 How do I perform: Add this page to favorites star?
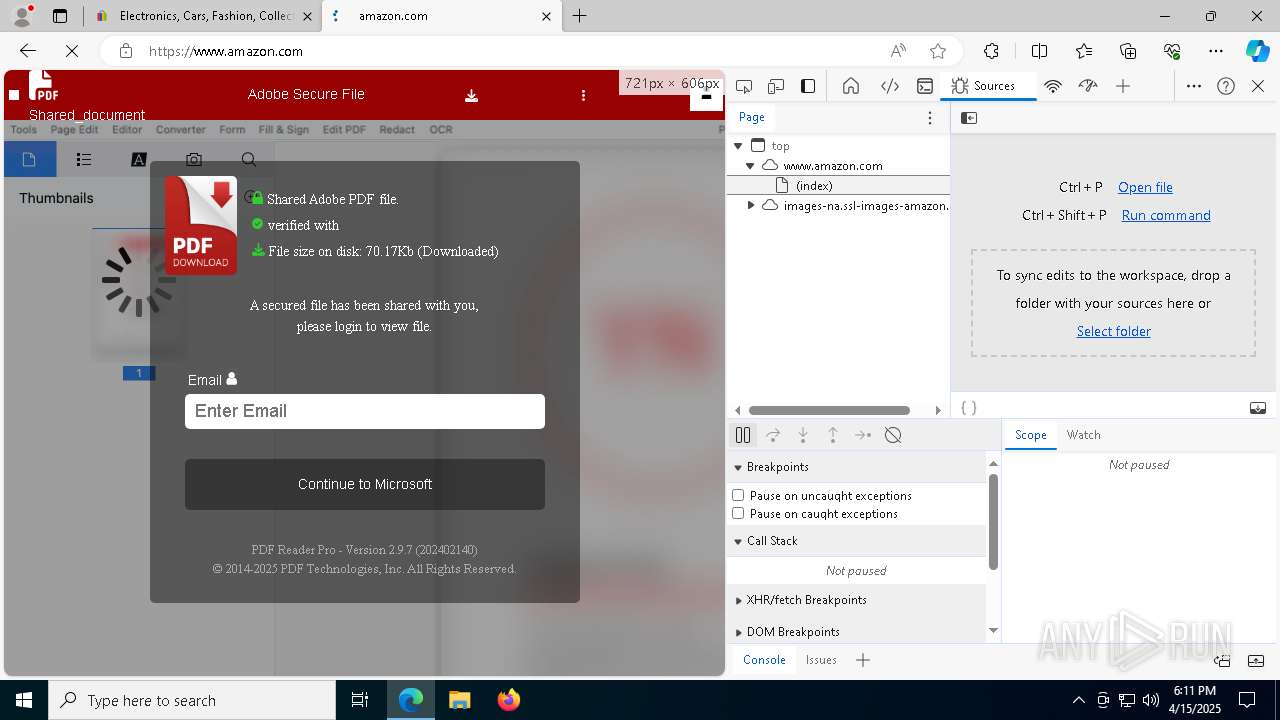tap(937, 51)
